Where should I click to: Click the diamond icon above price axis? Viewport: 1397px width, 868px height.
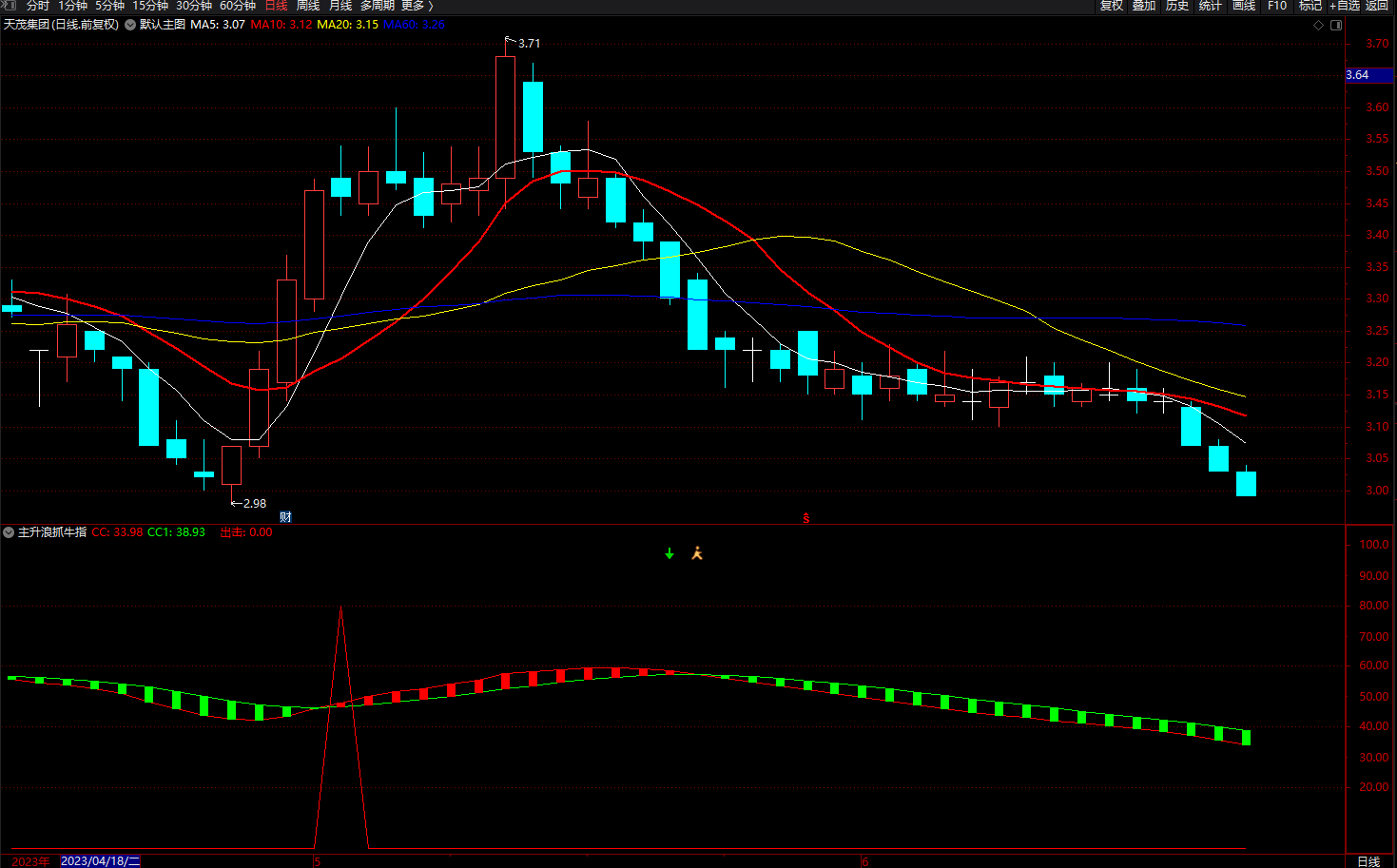(1318, 25)
